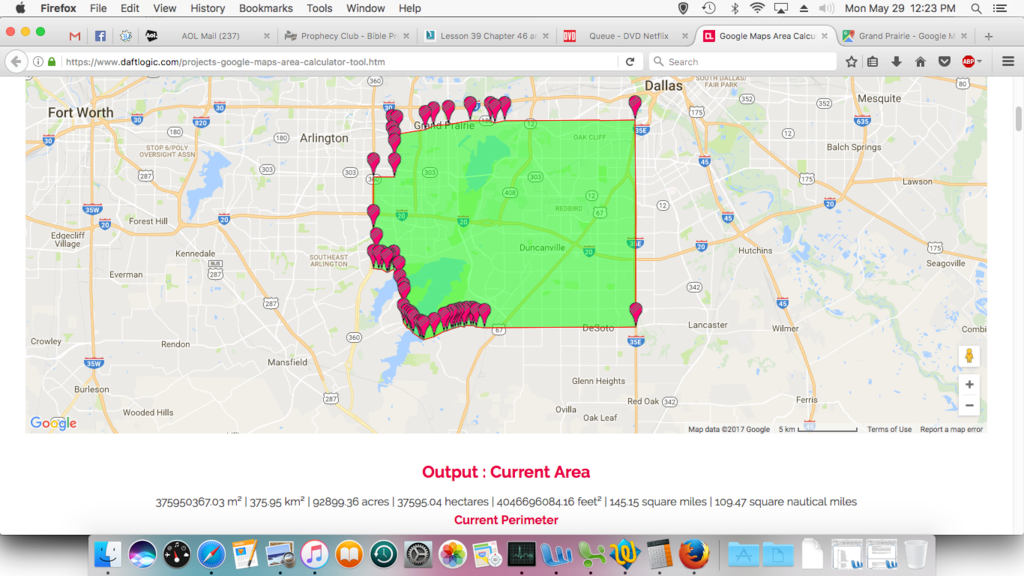
Task: Click the page's vertical scrollbar thumb
Action: point(1018,118)
